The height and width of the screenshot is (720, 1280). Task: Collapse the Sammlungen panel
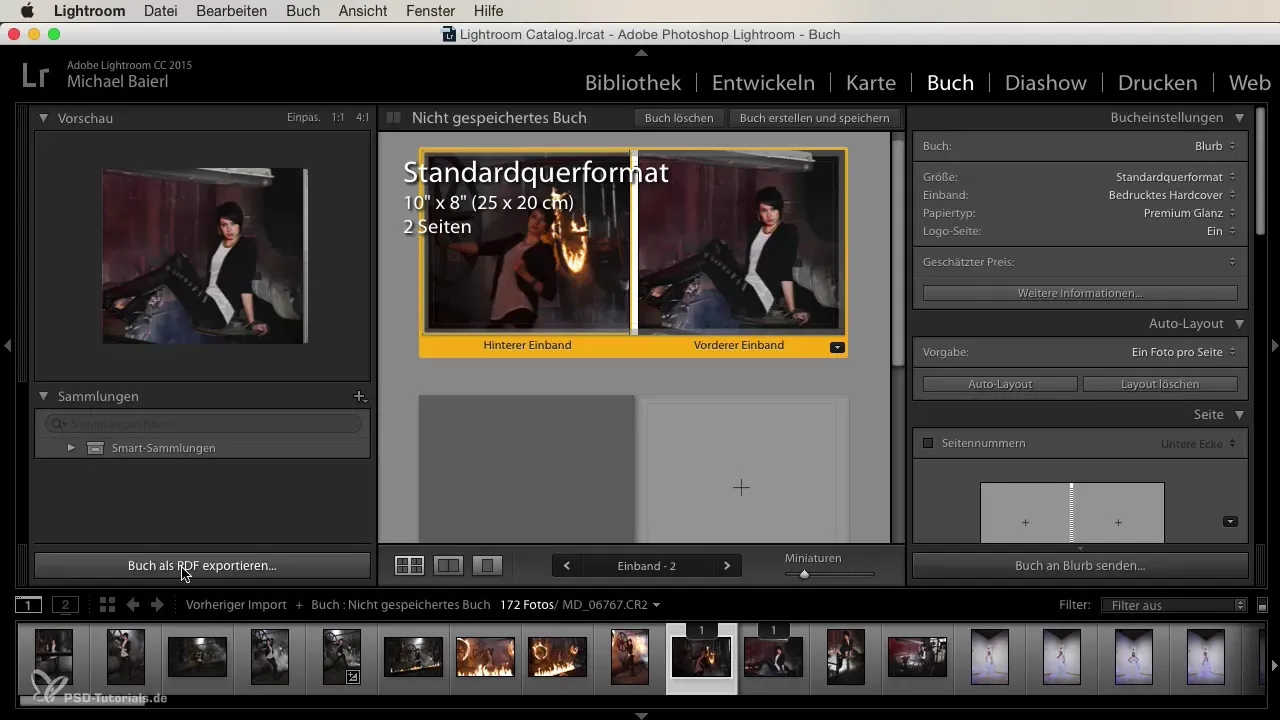[43, 397]
